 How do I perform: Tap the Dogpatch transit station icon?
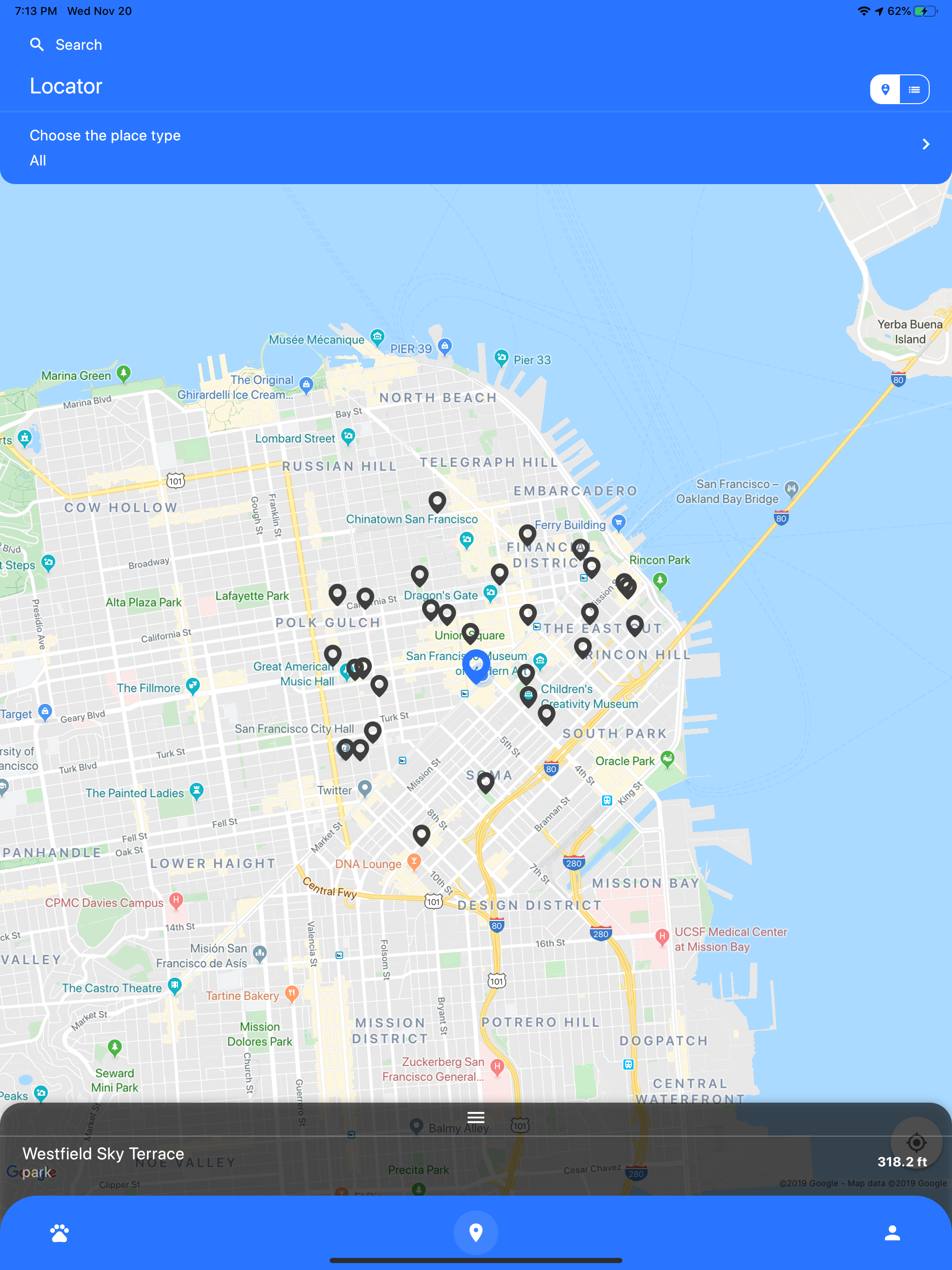tap(628, 1065)
